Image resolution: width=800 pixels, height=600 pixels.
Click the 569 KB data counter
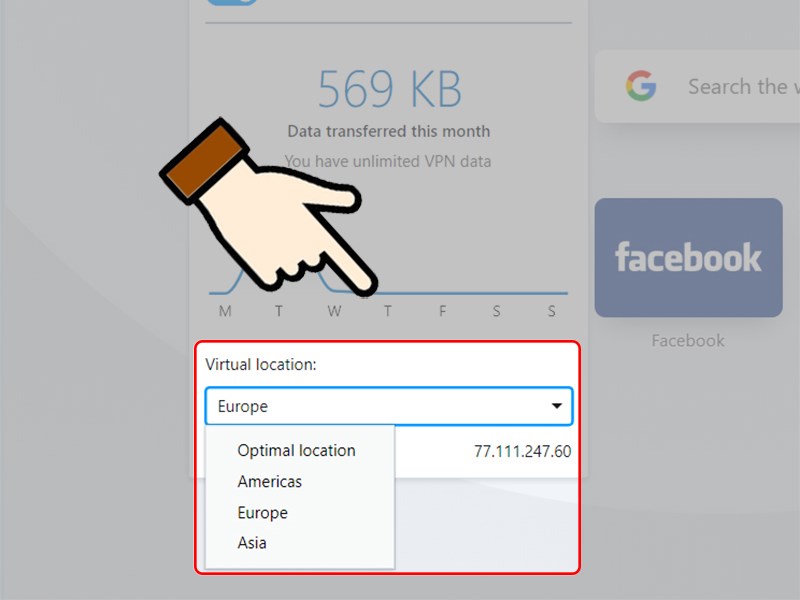pyautogui.click(x=389, y=91)
